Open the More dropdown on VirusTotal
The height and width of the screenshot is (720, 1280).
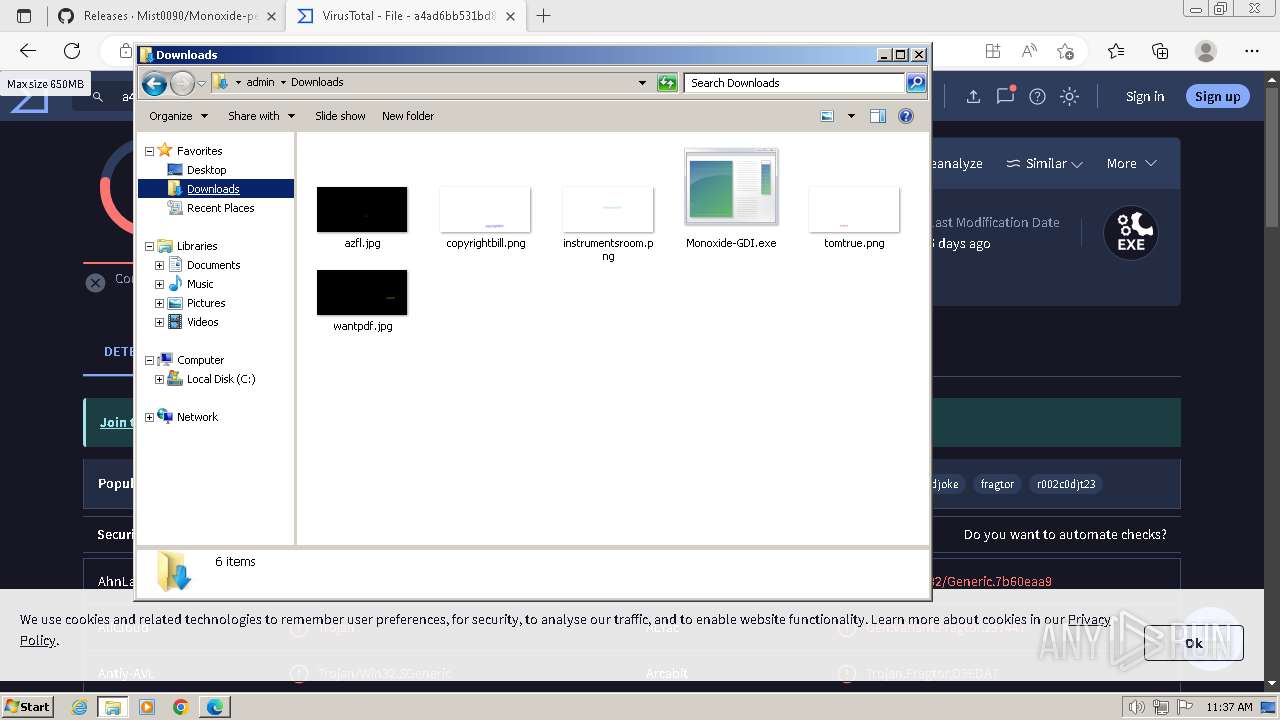coord(1131,163)
